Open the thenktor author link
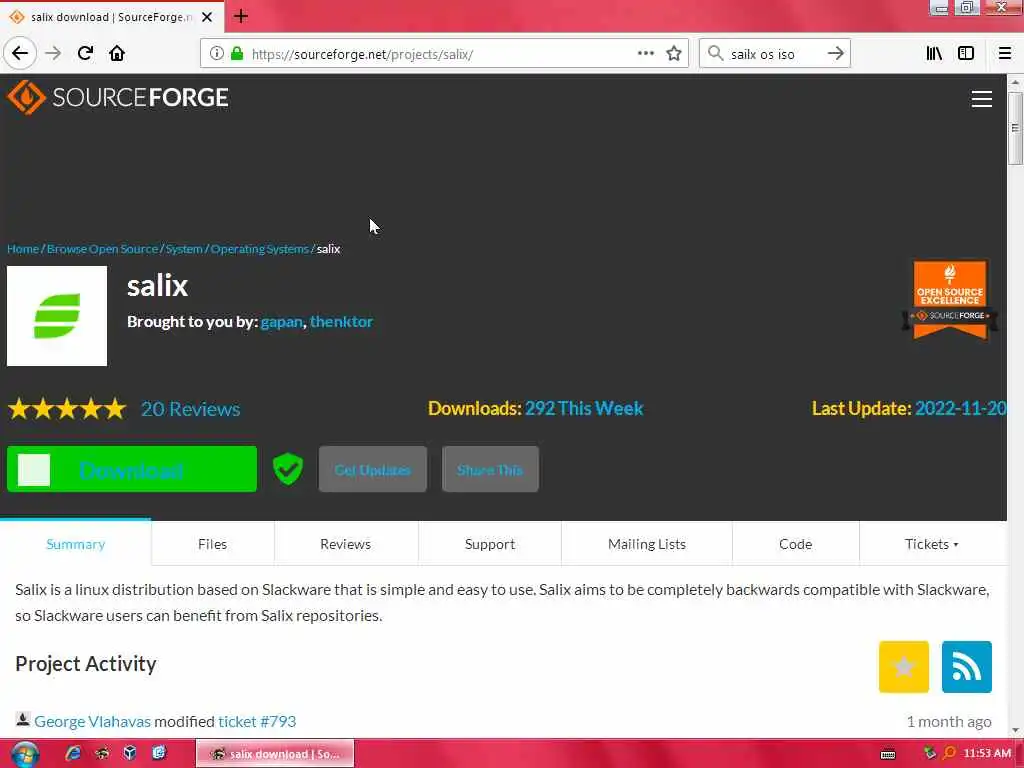Screen dimensions: 1024x768 [x=342, y=322]
